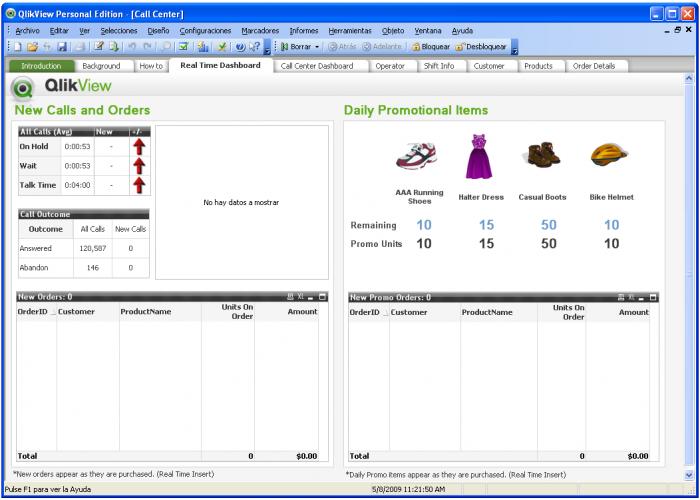Expand the standard toolbar overflow options arrow
The height and width of the screenshot is (500, 700).
267,47
